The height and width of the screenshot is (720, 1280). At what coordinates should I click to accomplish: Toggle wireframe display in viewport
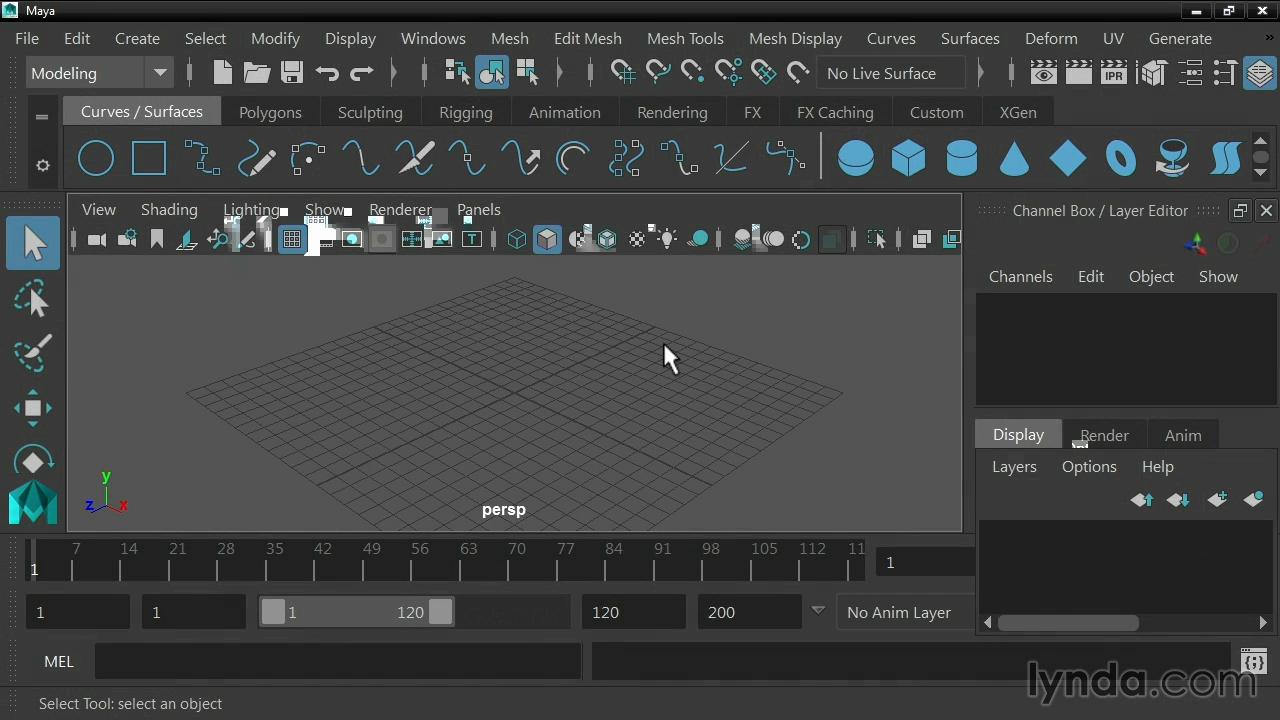coord(517,239)
